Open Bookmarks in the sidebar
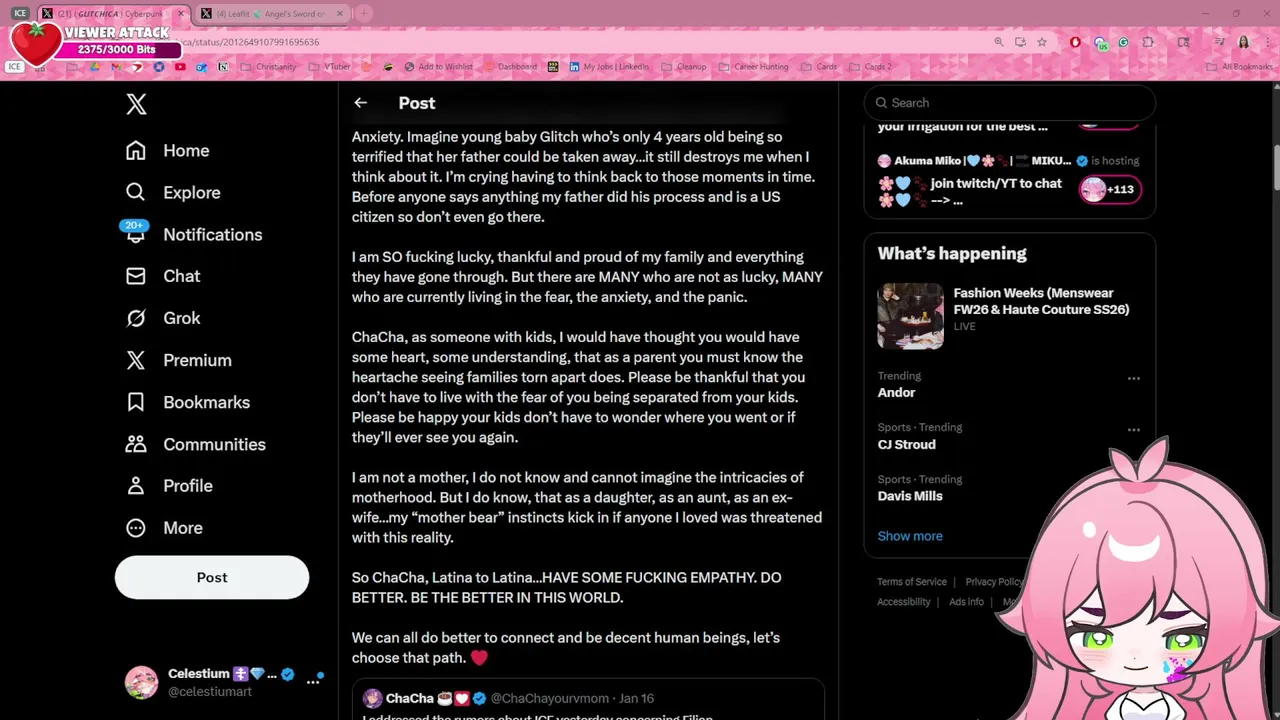Viewport: 1280px width, 720px height. click(x=187, y=402)
